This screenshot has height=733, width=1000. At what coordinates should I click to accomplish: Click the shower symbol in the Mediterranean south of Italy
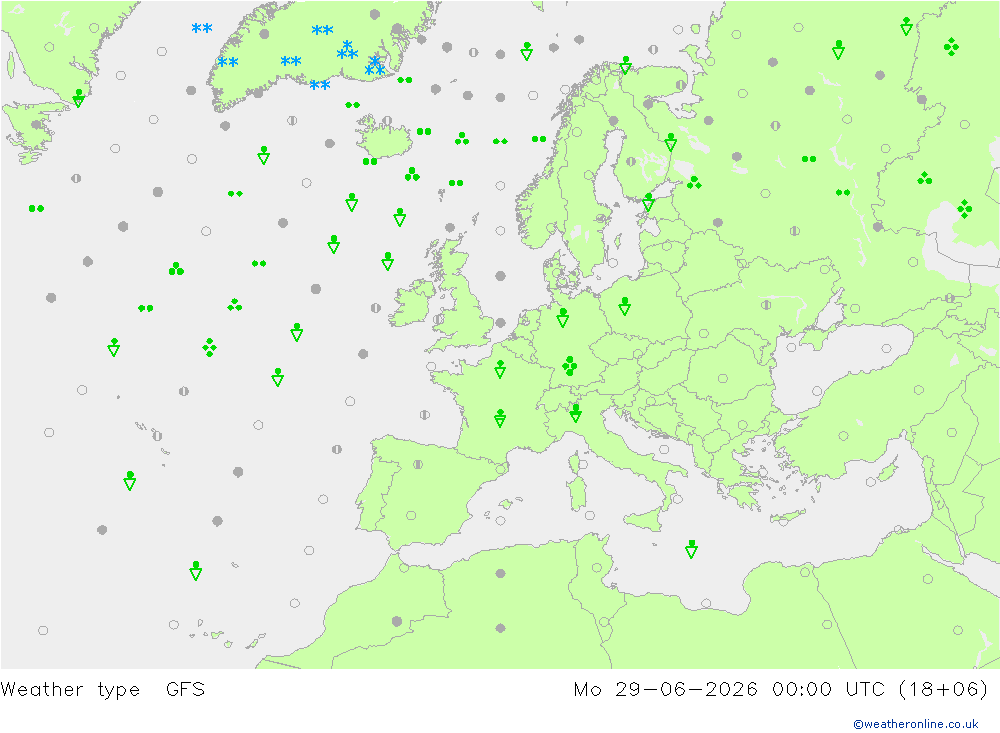coord(691,549)
